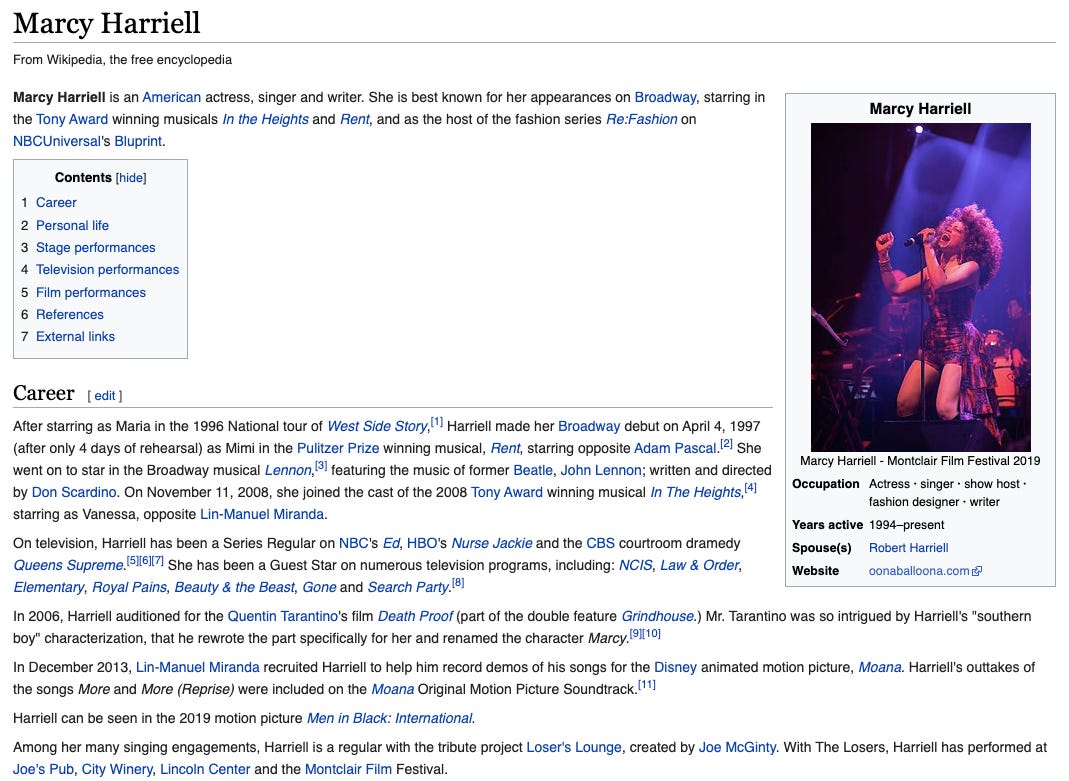
Task: Jump to Personal life in Contents
Action: pyautogui.click(x=72, y=226)
